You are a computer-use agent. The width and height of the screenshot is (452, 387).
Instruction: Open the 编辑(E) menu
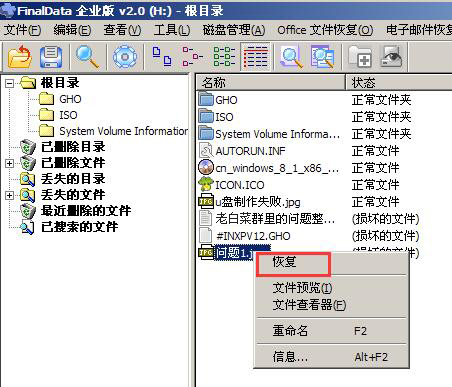[x=72, y=30]
